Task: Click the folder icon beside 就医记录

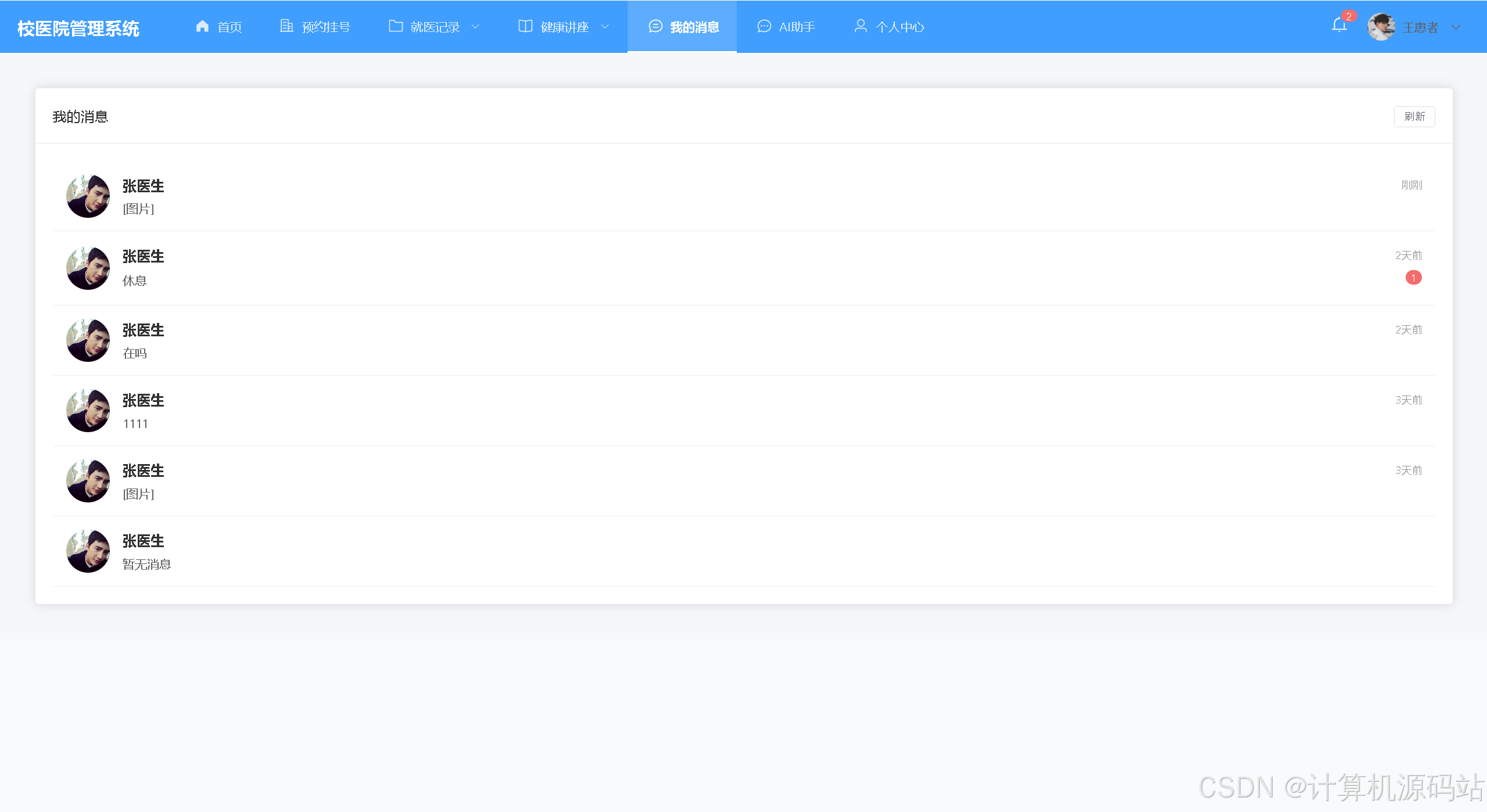Action: tap(396, 26)
